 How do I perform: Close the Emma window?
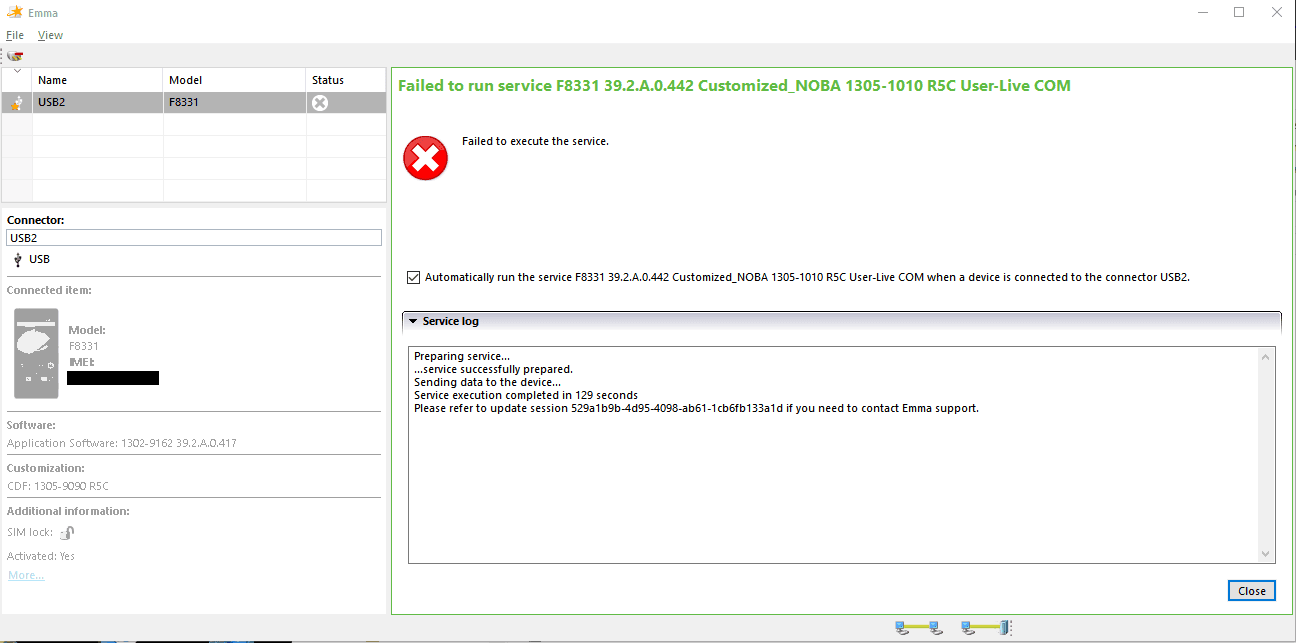tap(1276, 12)
